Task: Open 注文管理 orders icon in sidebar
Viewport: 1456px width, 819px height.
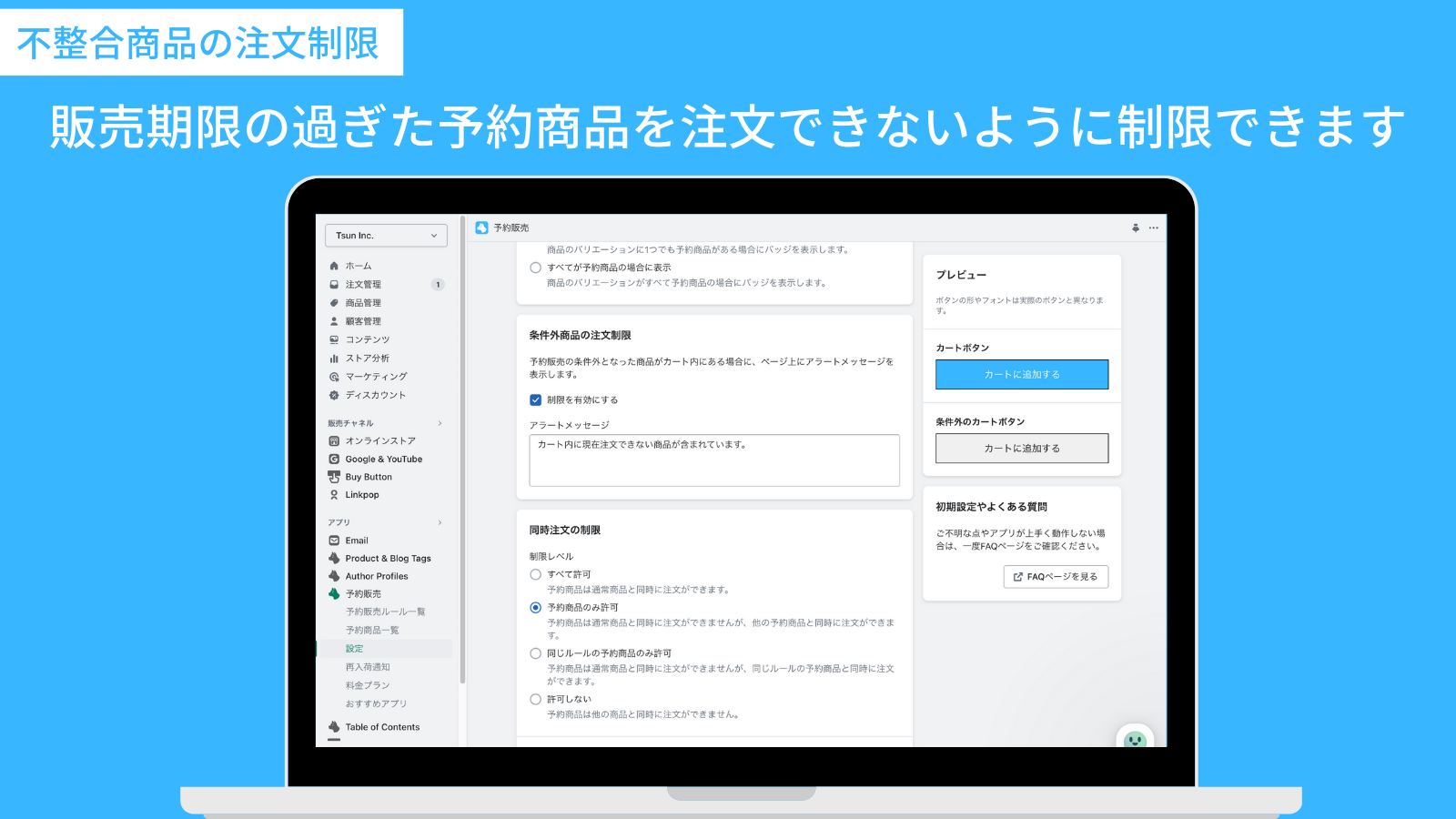Action: pyautogui.click(x=334, y=285)
